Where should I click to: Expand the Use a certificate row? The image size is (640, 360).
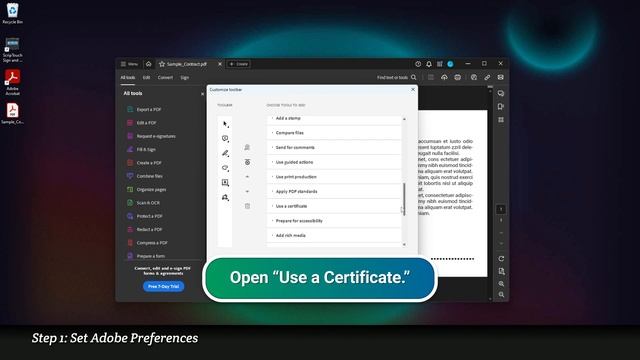pyautogui.click(x=334, y=206)
